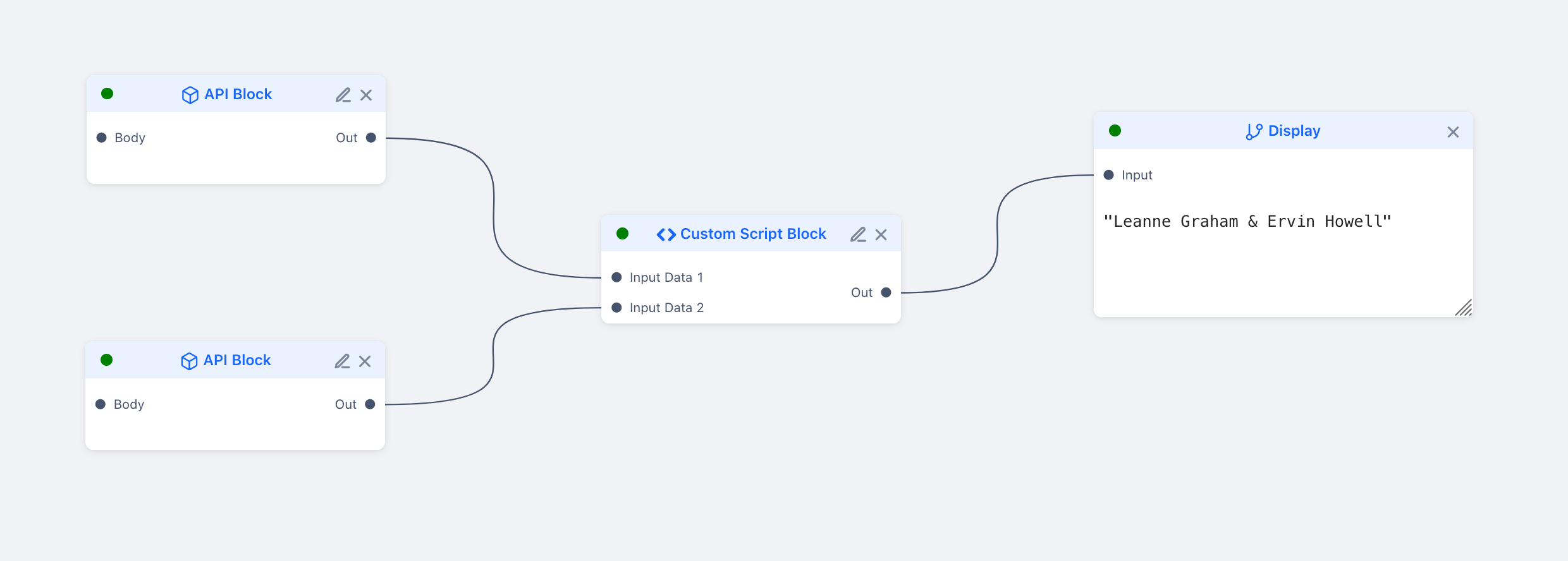Click the cube icon on the bottom API Block
Image resolution: width=1568 pixels, height=561 pixels.
pos(190,361)
